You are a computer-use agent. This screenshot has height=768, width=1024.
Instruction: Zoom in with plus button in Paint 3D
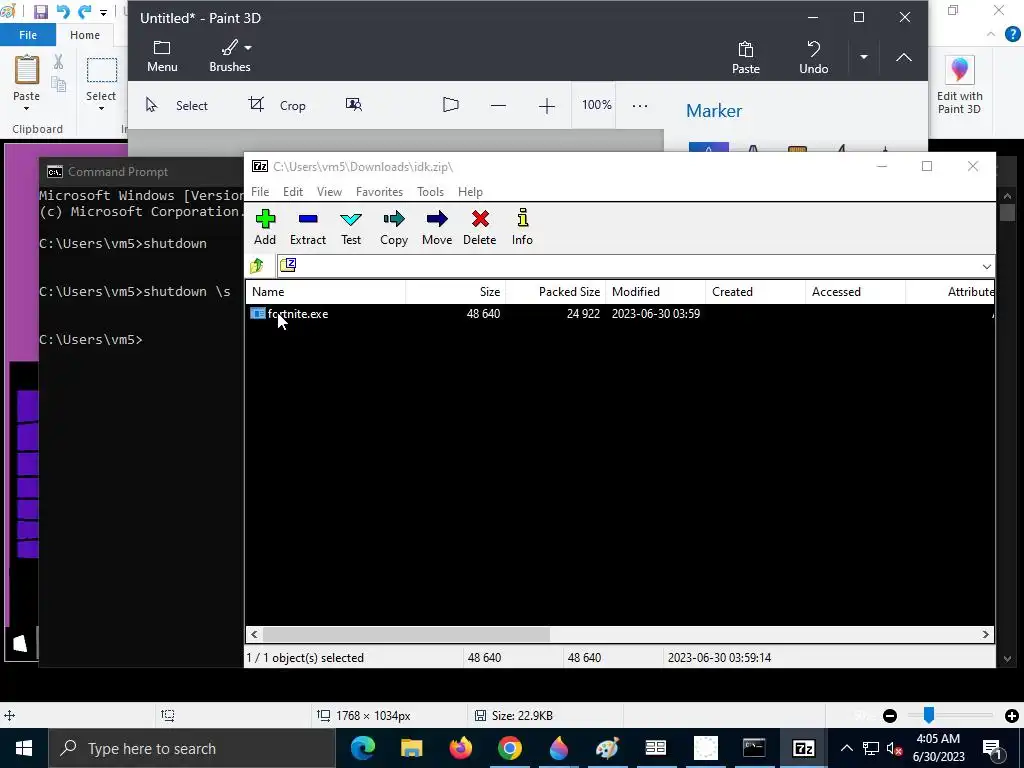point(547,105)
